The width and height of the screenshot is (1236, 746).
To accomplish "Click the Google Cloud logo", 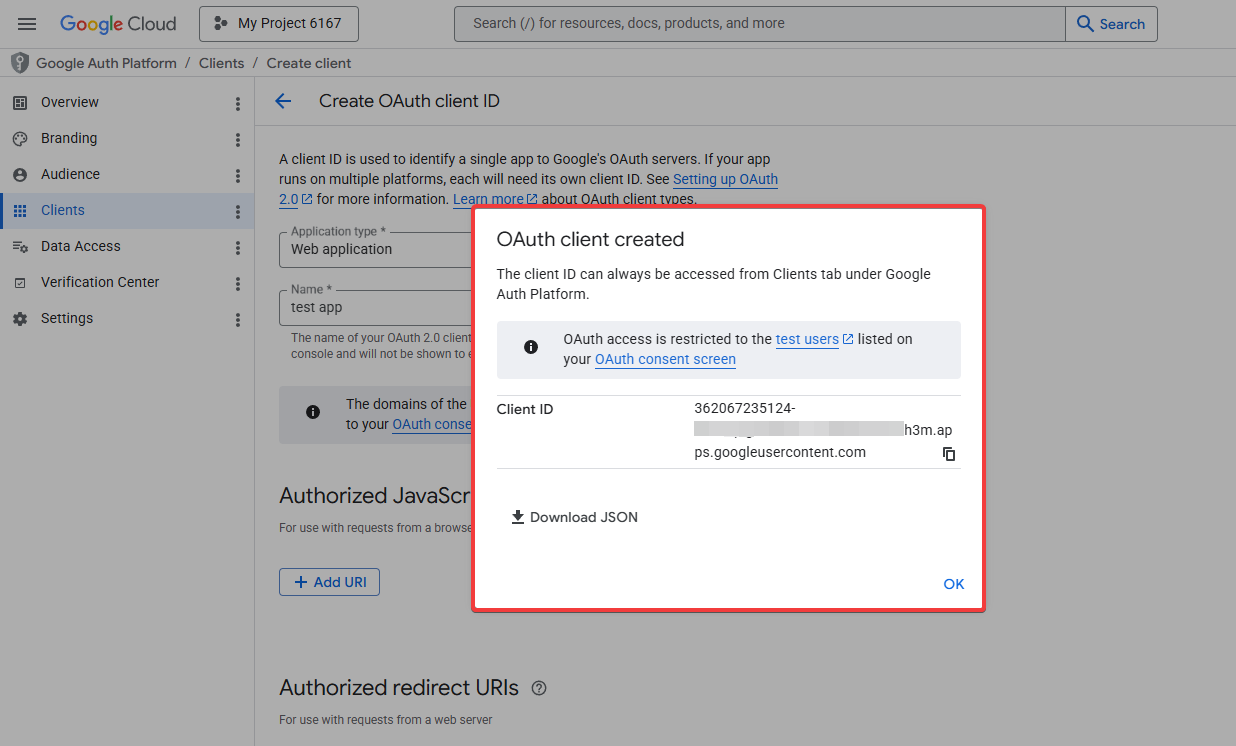I will coord(118,24).
